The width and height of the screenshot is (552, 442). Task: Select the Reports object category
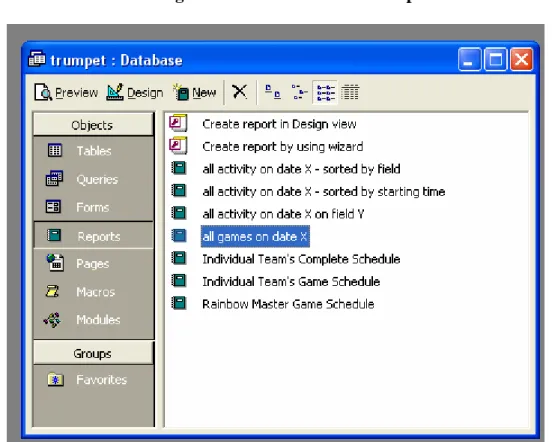[93, 236]
